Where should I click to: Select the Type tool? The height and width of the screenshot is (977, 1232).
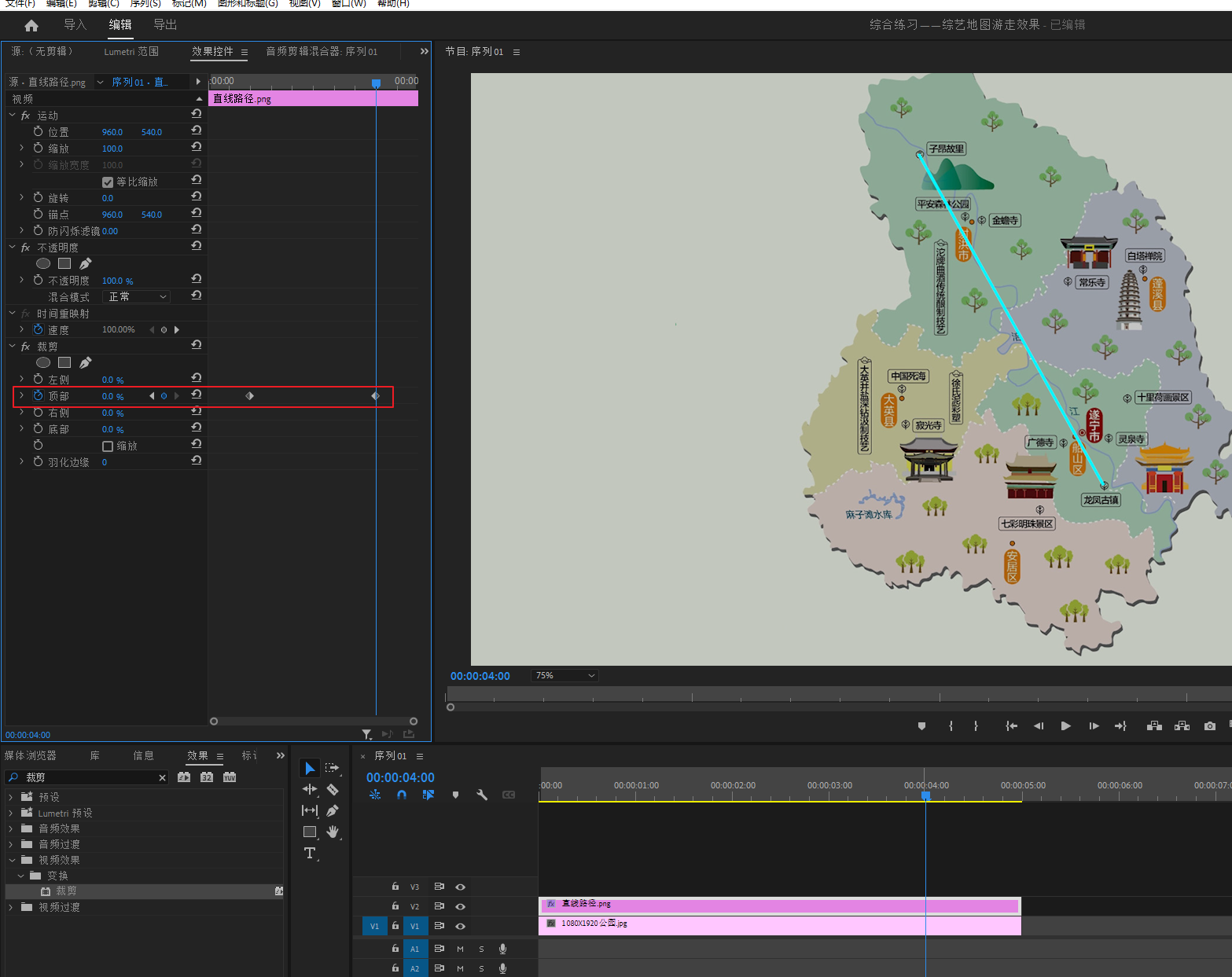(x=310, y=854)
